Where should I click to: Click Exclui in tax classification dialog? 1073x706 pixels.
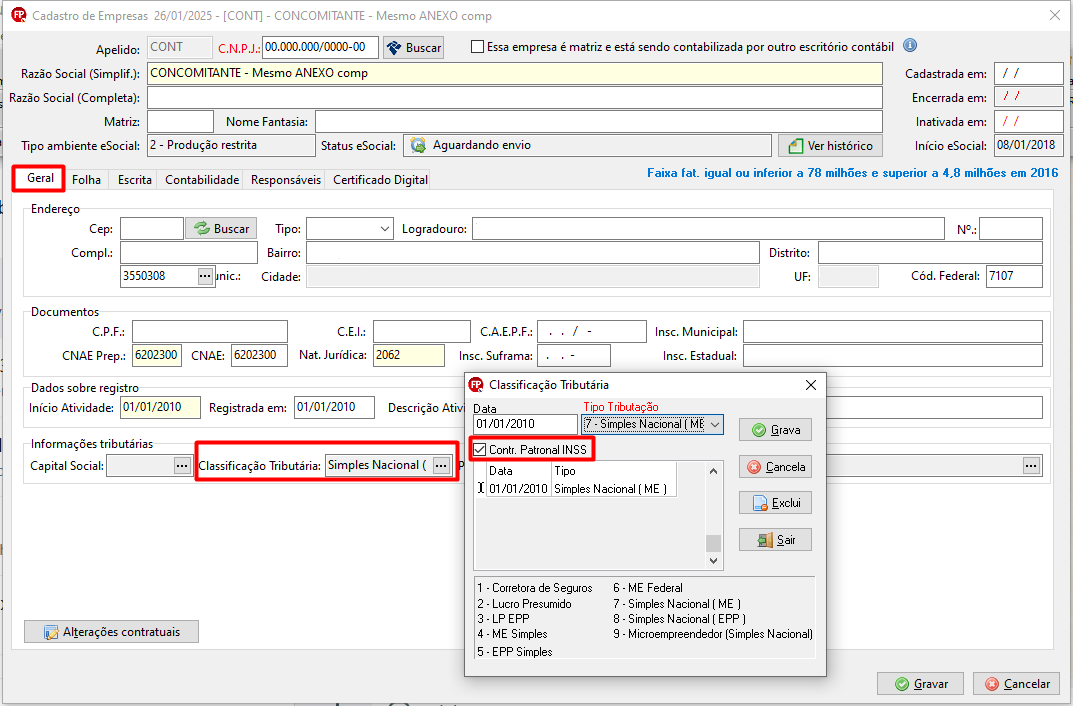click(x=775, y=503)
